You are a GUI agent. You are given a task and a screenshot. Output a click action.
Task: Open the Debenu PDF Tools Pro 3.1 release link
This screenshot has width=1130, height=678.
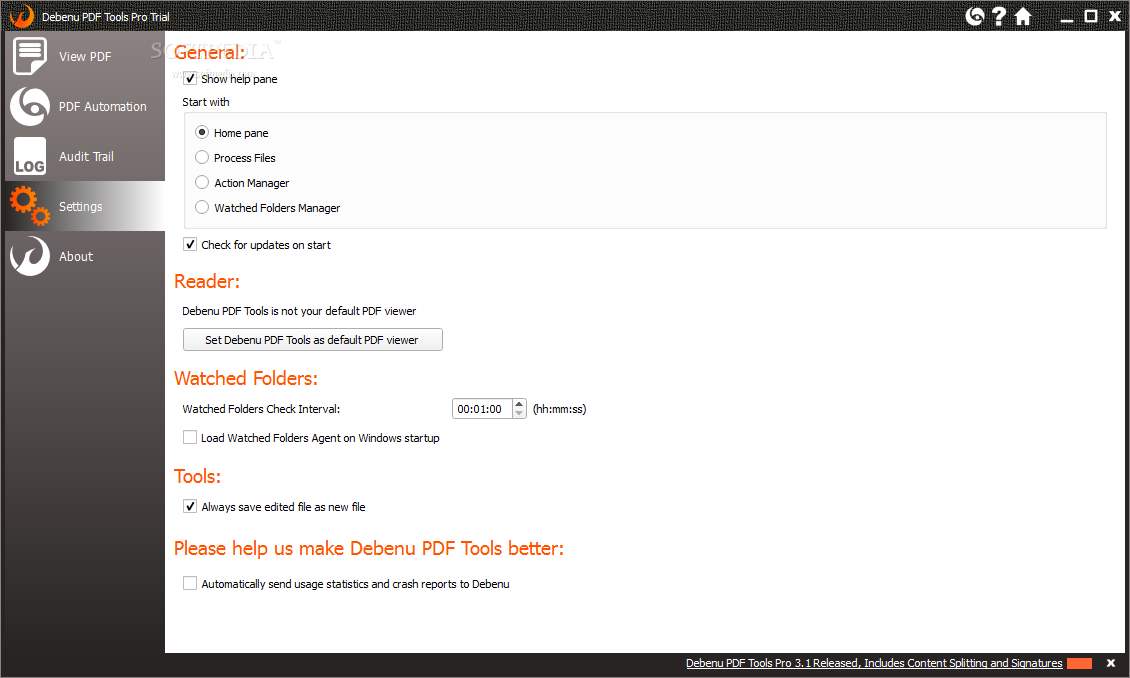point(873,663)
